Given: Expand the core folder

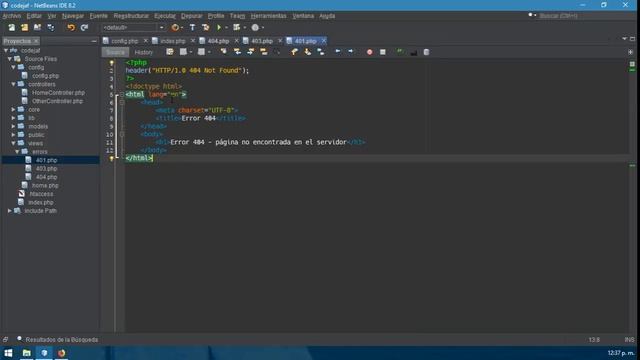Looking at the screenshot, I should 13,109.
